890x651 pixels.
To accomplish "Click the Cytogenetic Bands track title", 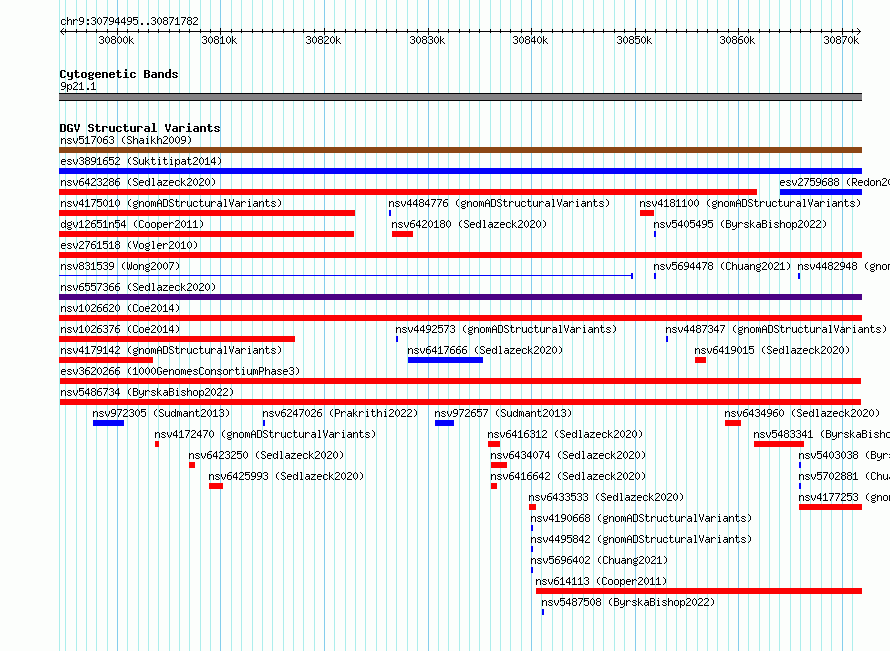I will [x=119, y=74].
